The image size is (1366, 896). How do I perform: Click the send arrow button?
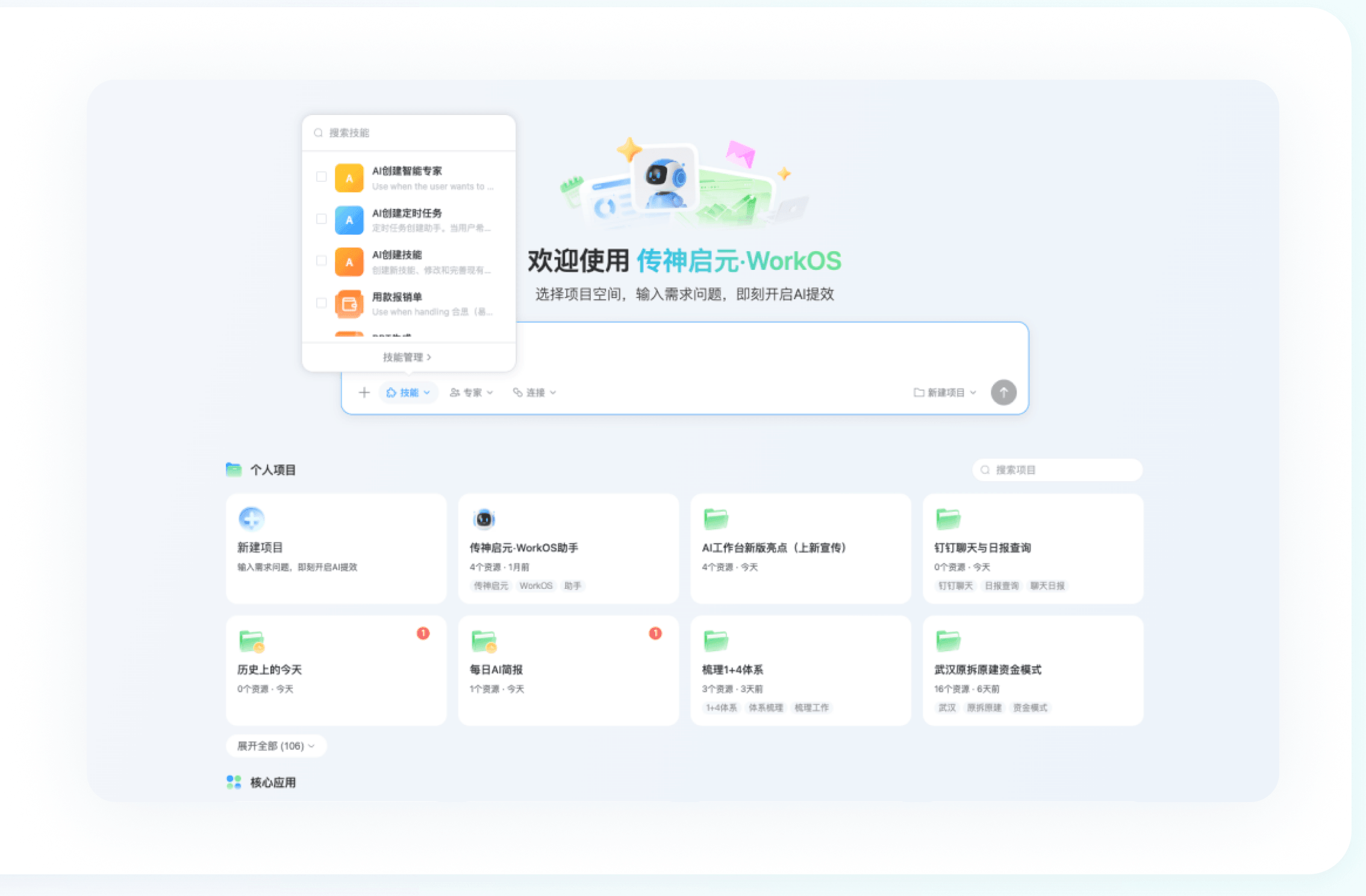(1003, 393)
